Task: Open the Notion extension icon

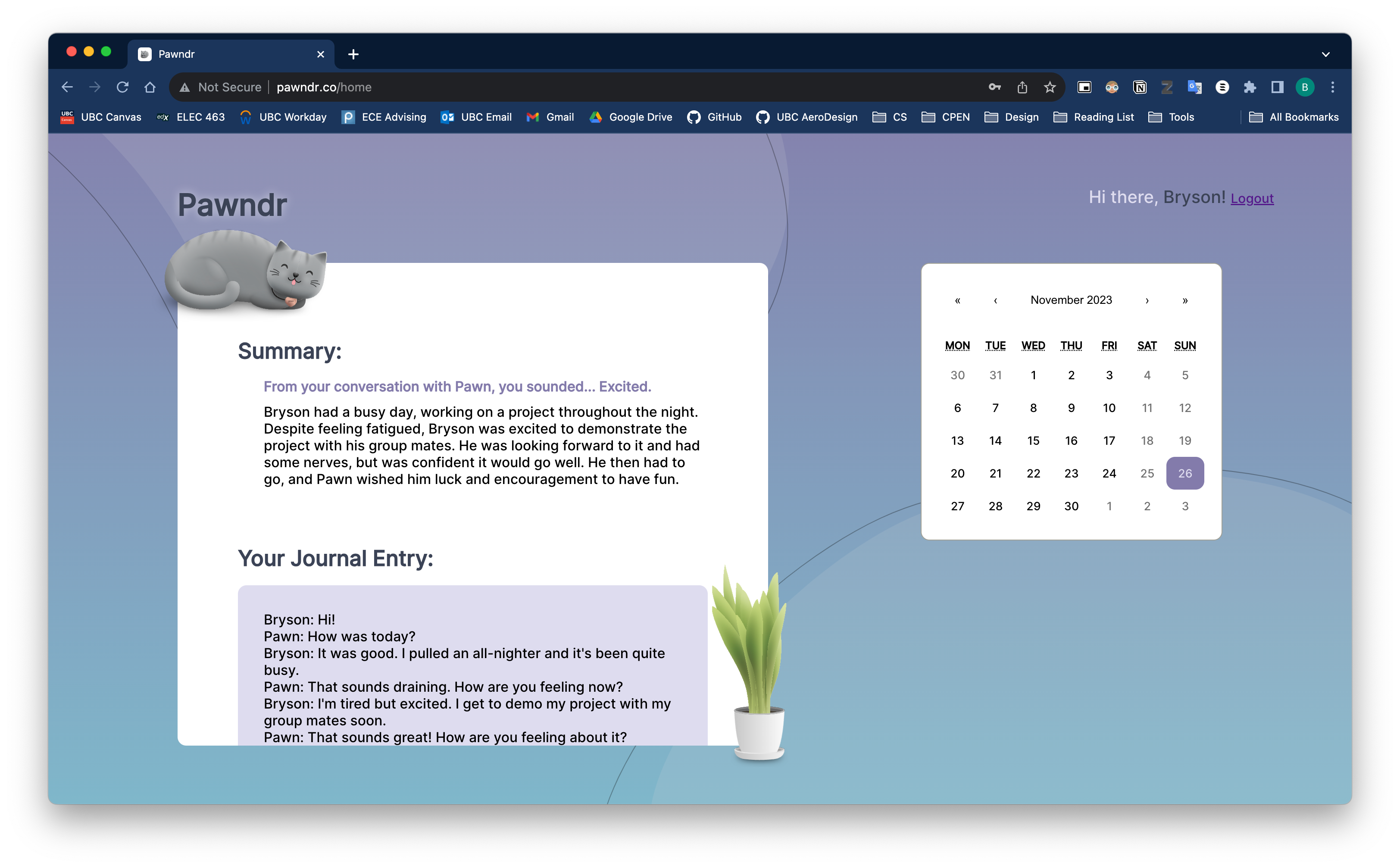Action: point(1139,87)
